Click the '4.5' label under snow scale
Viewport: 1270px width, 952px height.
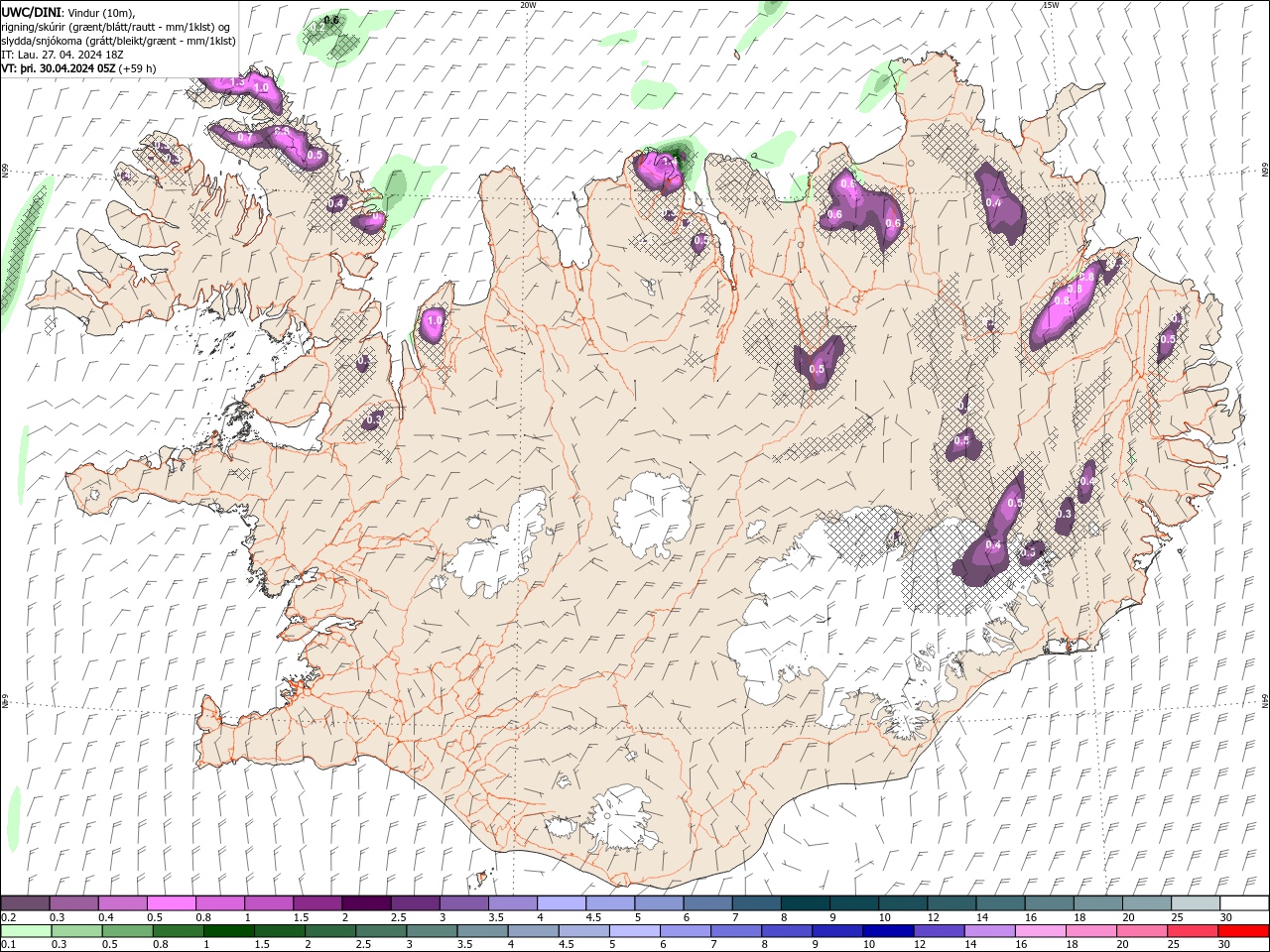593,917
